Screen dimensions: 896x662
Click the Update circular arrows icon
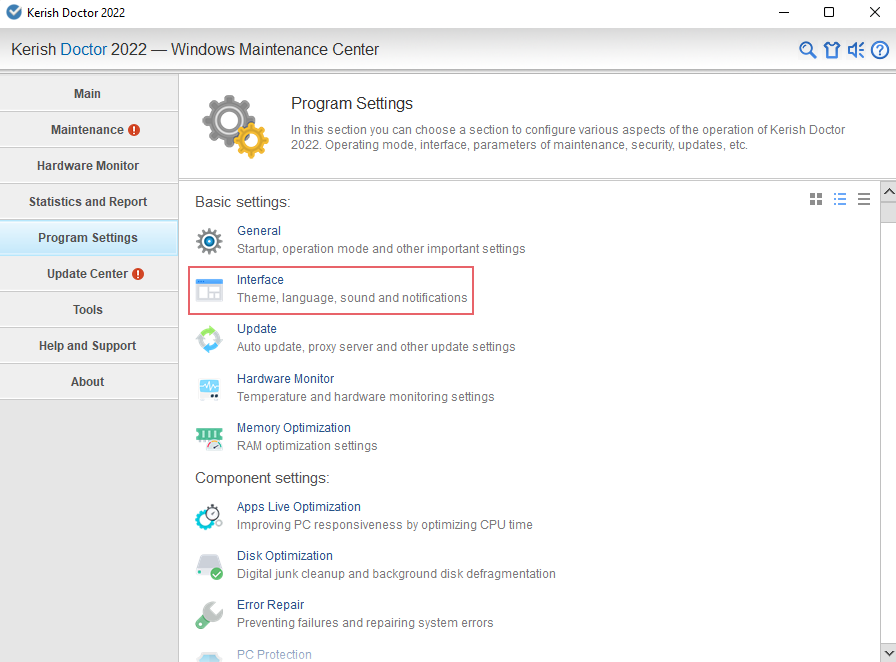209,339
